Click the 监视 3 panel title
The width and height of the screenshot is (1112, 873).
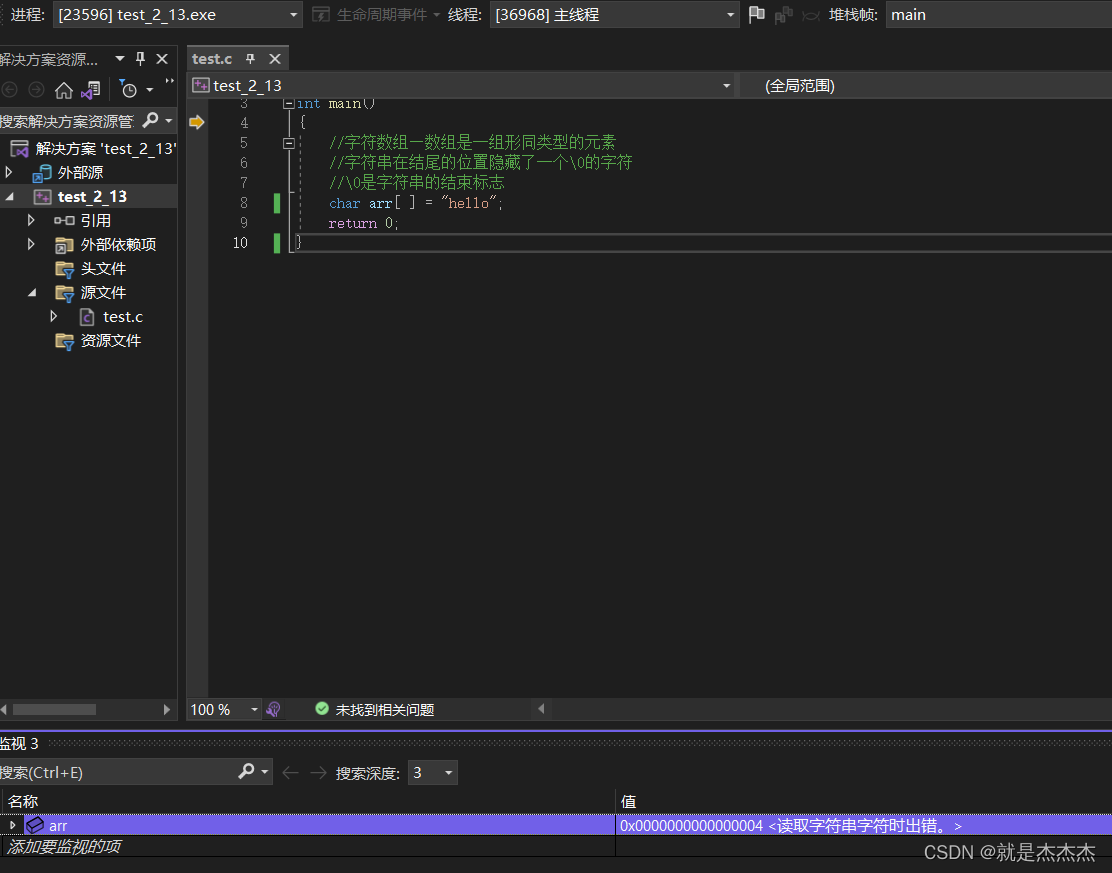coord(19,744)
